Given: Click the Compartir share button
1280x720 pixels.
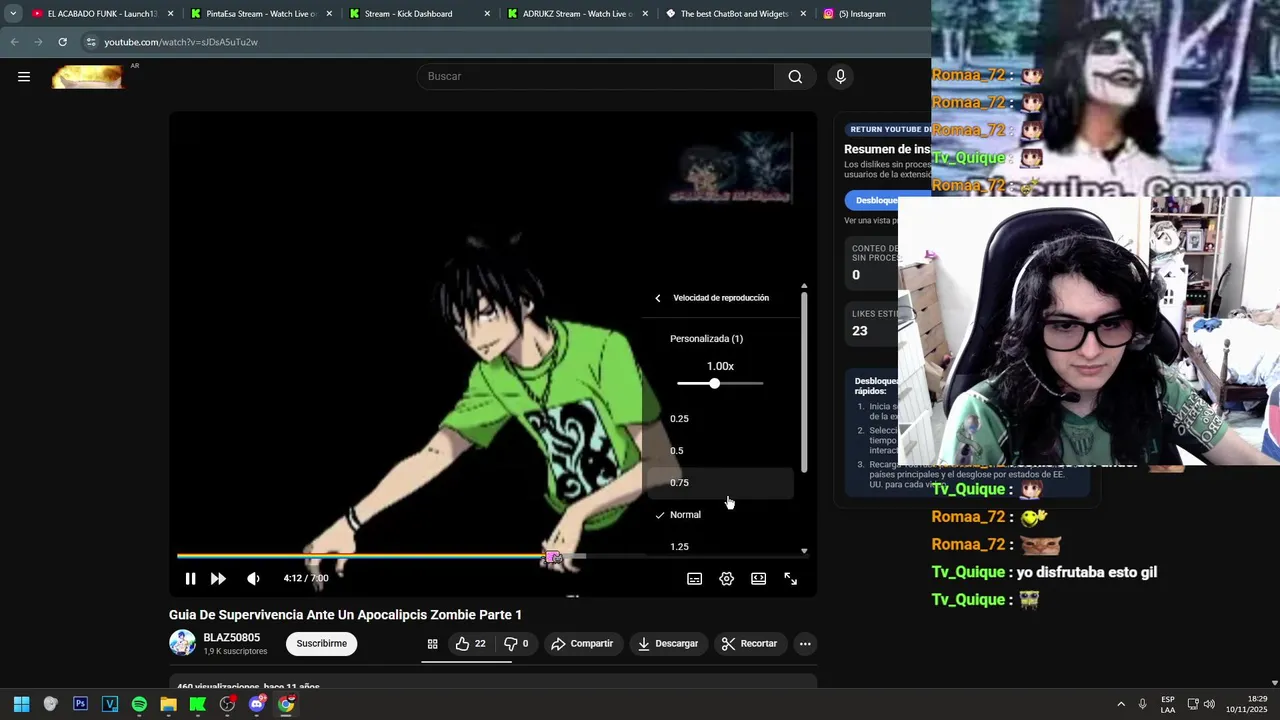Looking at the screenshot, I should 582,643.
